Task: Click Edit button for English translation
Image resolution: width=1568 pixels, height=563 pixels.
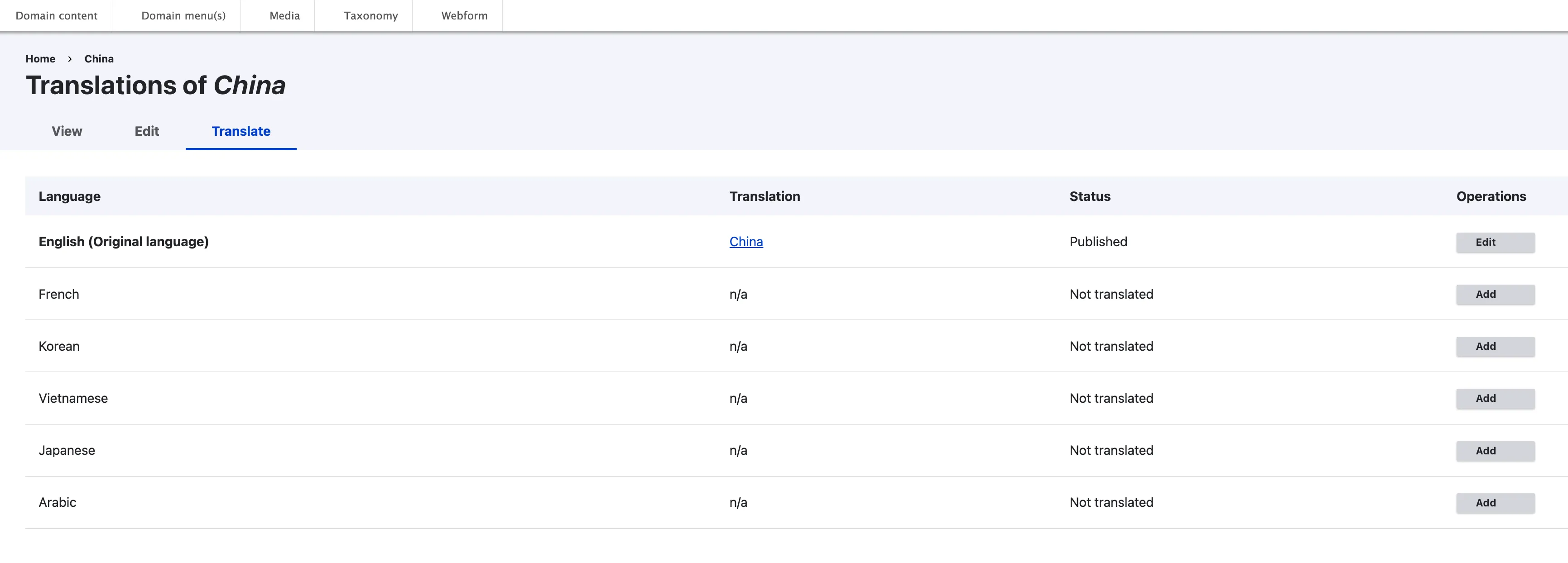Action: [1494, 242]
